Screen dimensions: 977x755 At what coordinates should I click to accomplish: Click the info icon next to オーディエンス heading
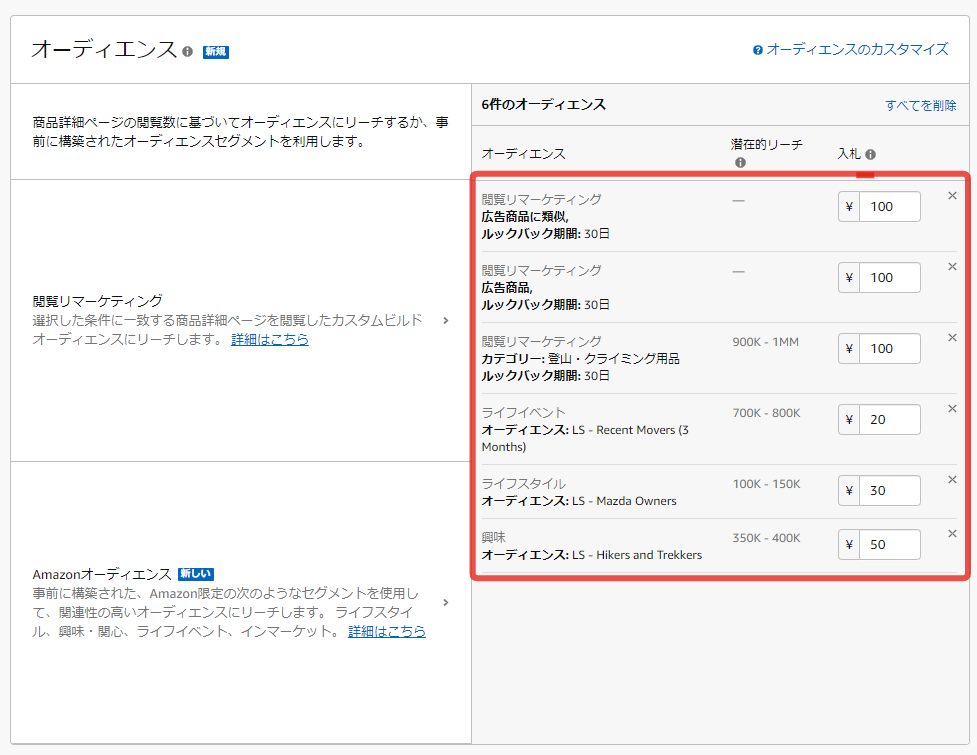(188, 51)
